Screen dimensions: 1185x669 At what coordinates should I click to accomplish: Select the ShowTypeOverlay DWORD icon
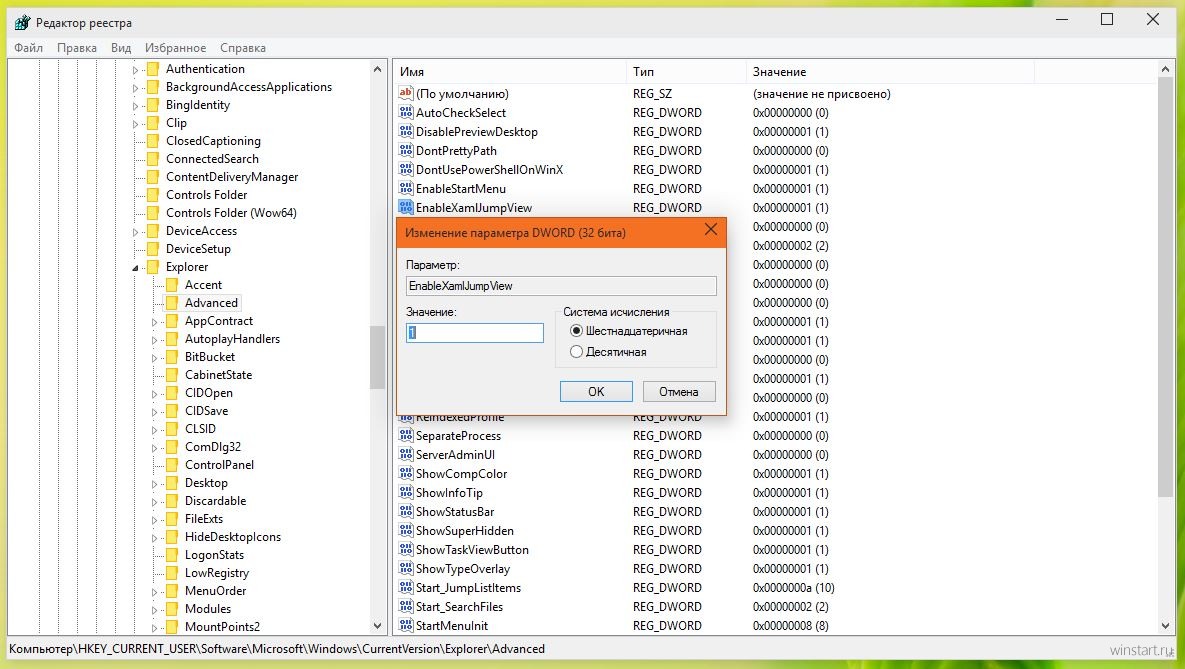[x=406, y=568]
